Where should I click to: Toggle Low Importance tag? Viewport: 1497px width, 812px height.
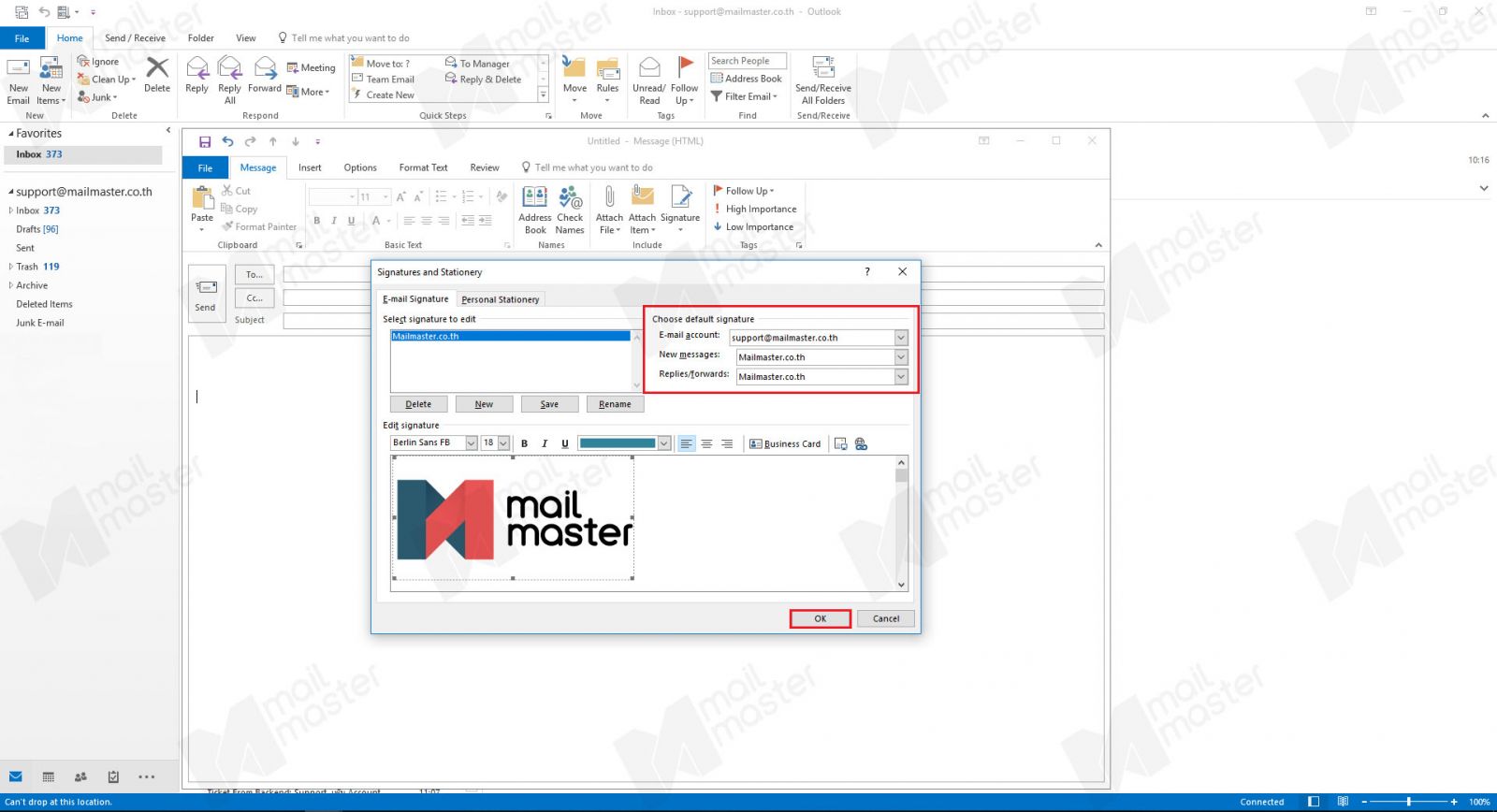click(x=753, y=227)
